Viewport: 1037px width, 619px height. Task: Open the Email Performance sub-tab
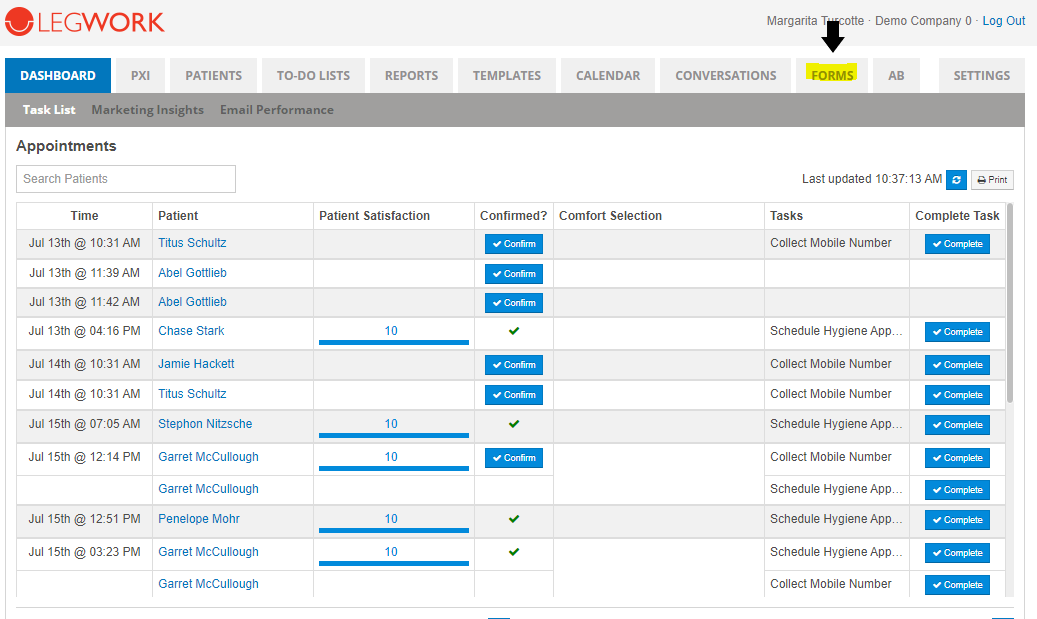tap(277, 110)
